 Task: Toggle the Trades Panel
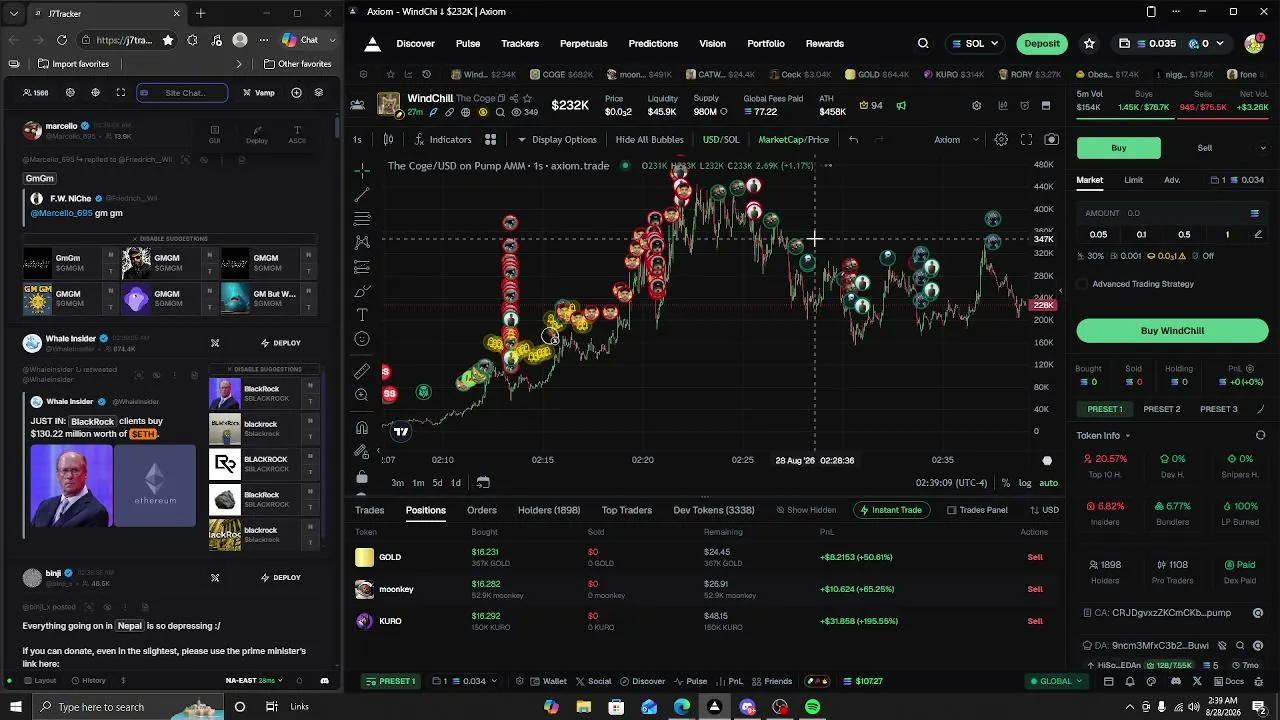click(977, 510)
